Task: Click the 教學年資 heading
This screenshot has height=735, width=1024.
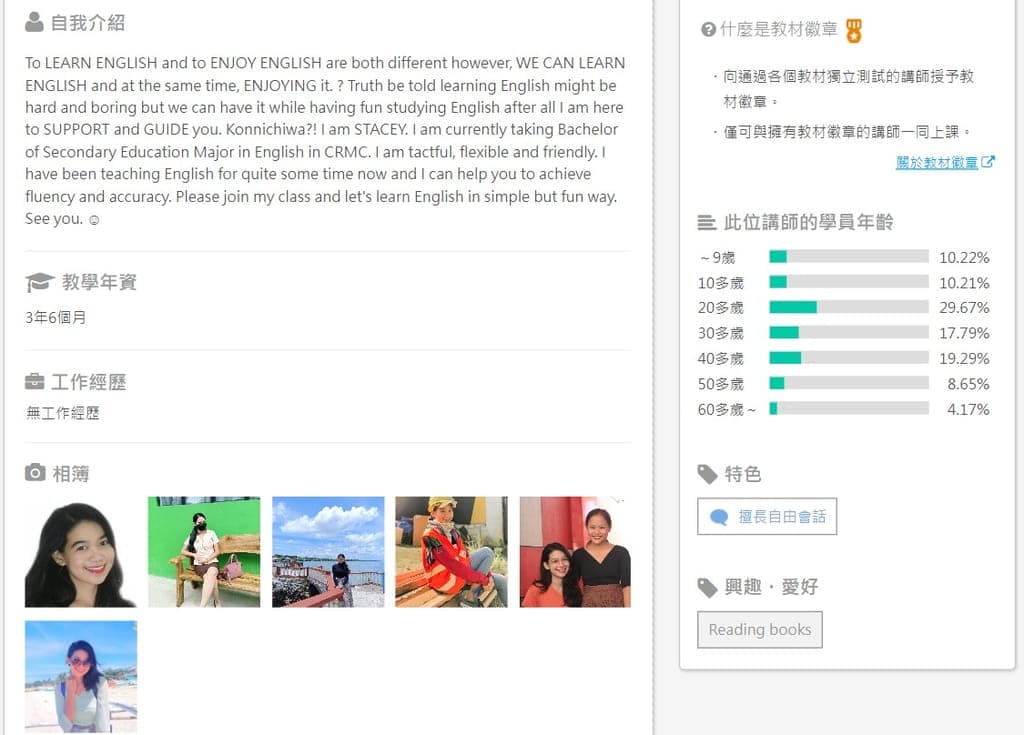Action: 99,282
